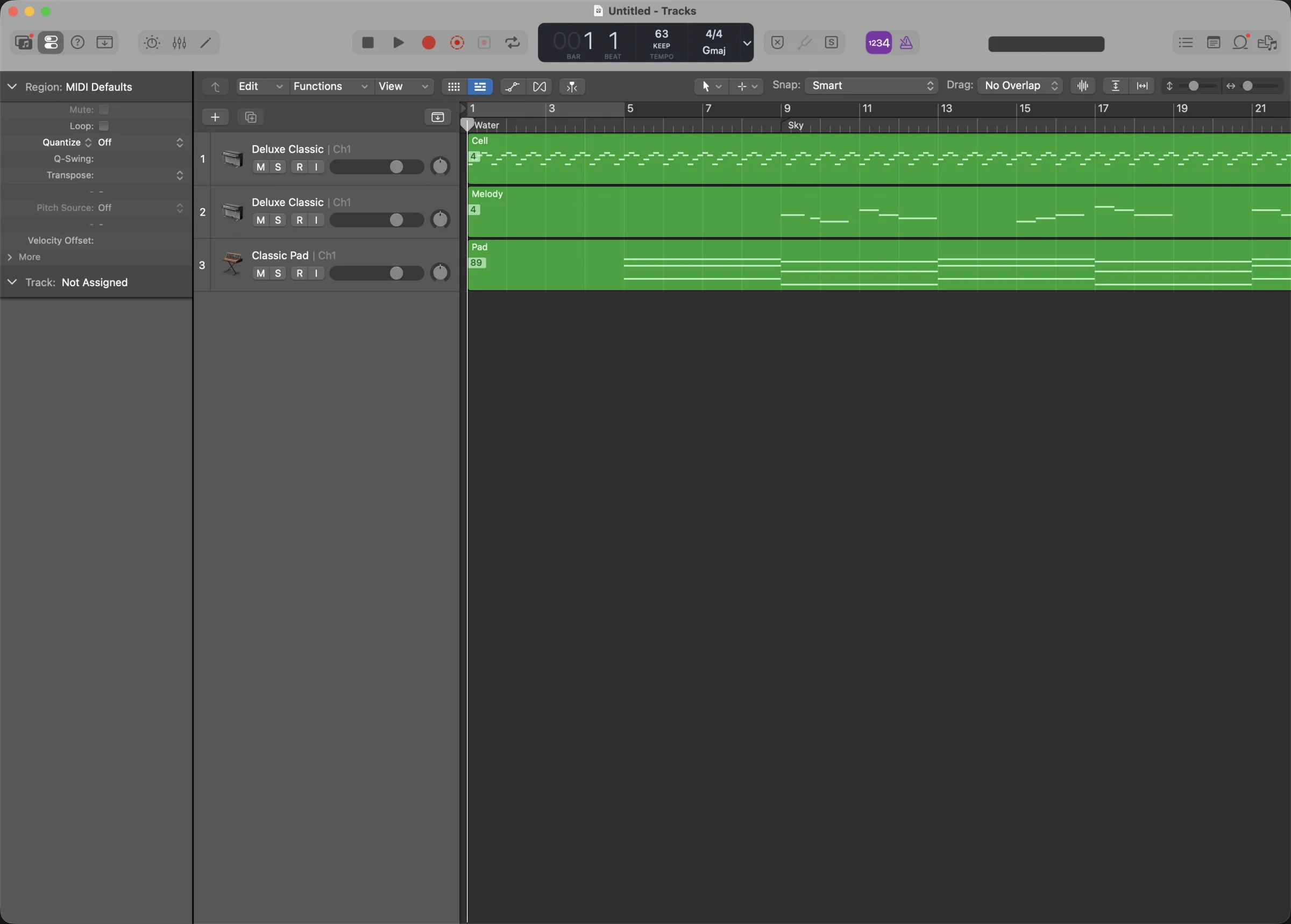
Task: Open Smart Controls dial icon
Action: tap(152, 42)
